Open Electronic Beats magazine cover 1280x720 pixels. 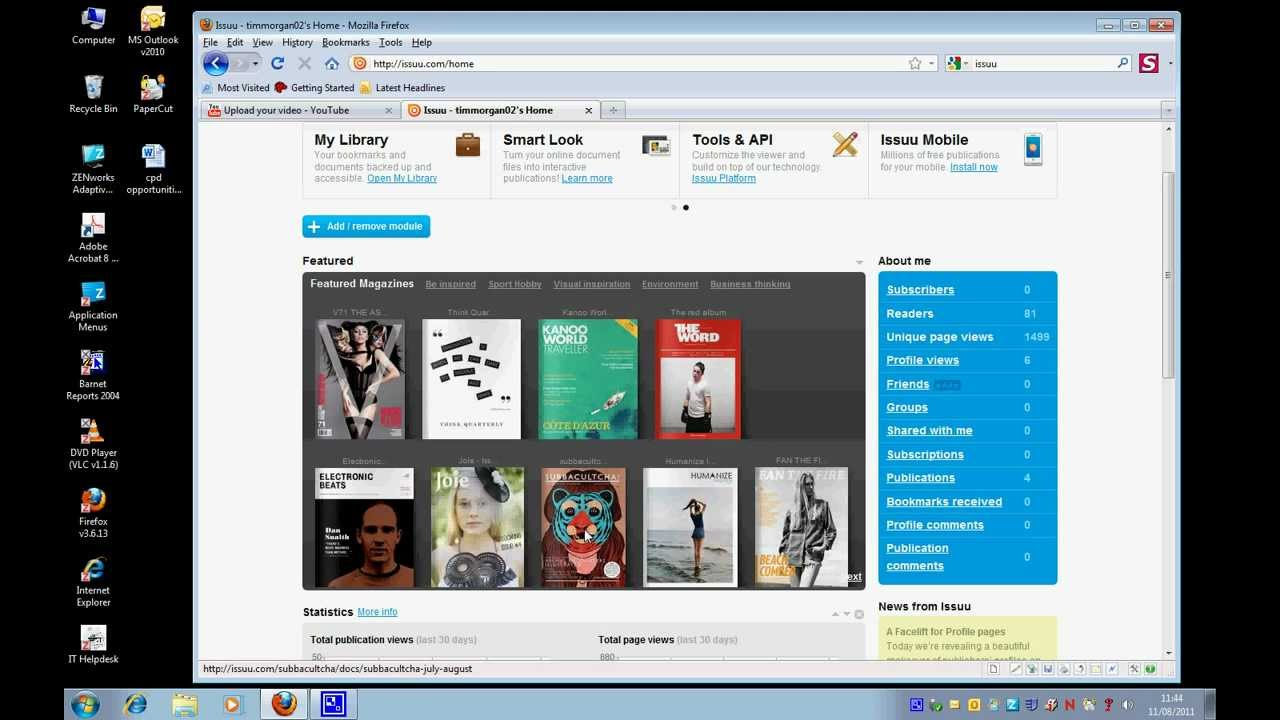coord(364,527)
